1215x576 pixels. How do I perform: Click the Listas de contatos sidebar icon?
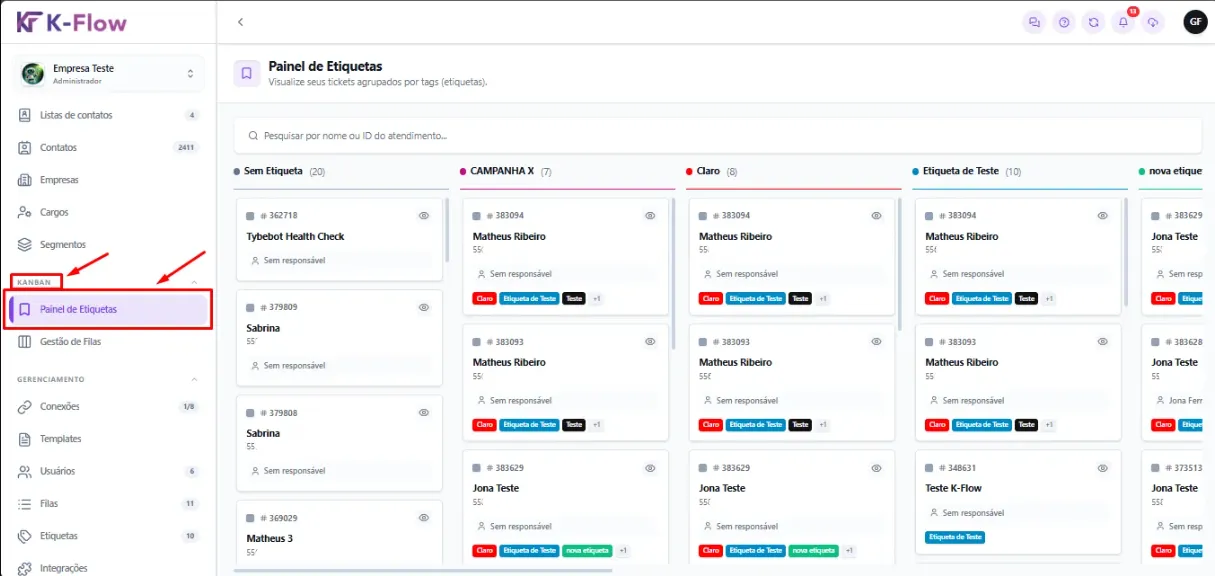(25, 115)
